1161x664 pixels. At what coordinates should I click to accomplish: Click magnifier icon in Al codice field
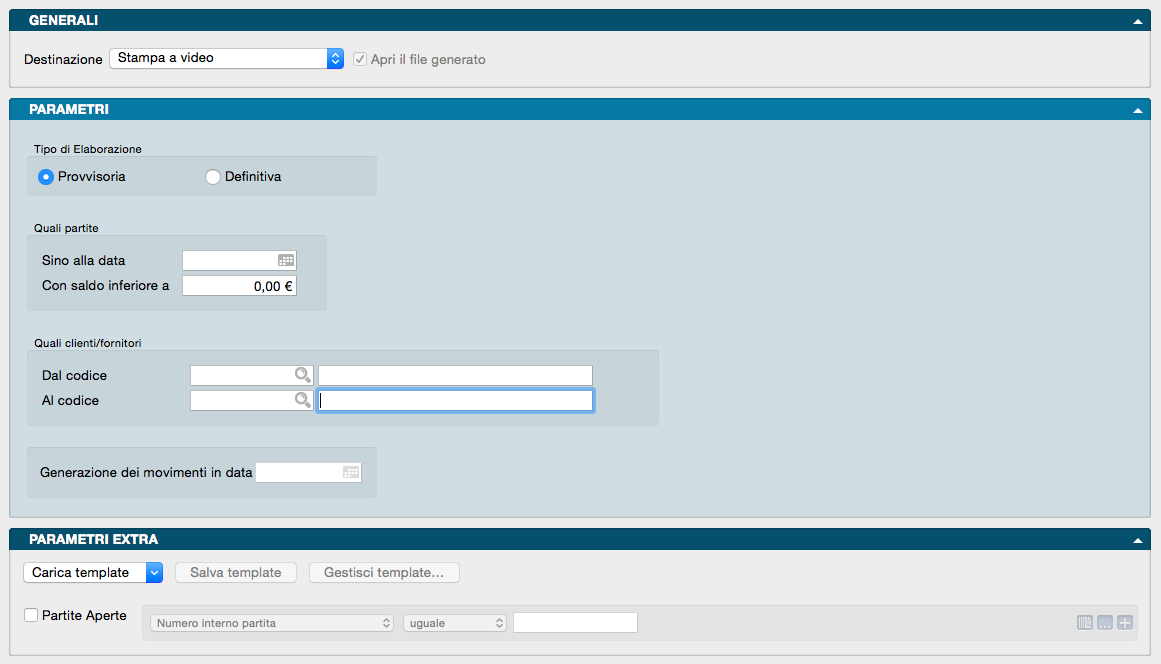coord(302,400)
